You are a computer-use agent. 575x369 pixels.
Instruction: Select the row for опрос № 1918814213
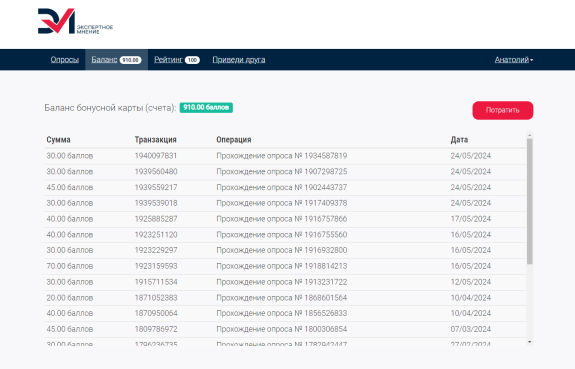coord(285,266)
